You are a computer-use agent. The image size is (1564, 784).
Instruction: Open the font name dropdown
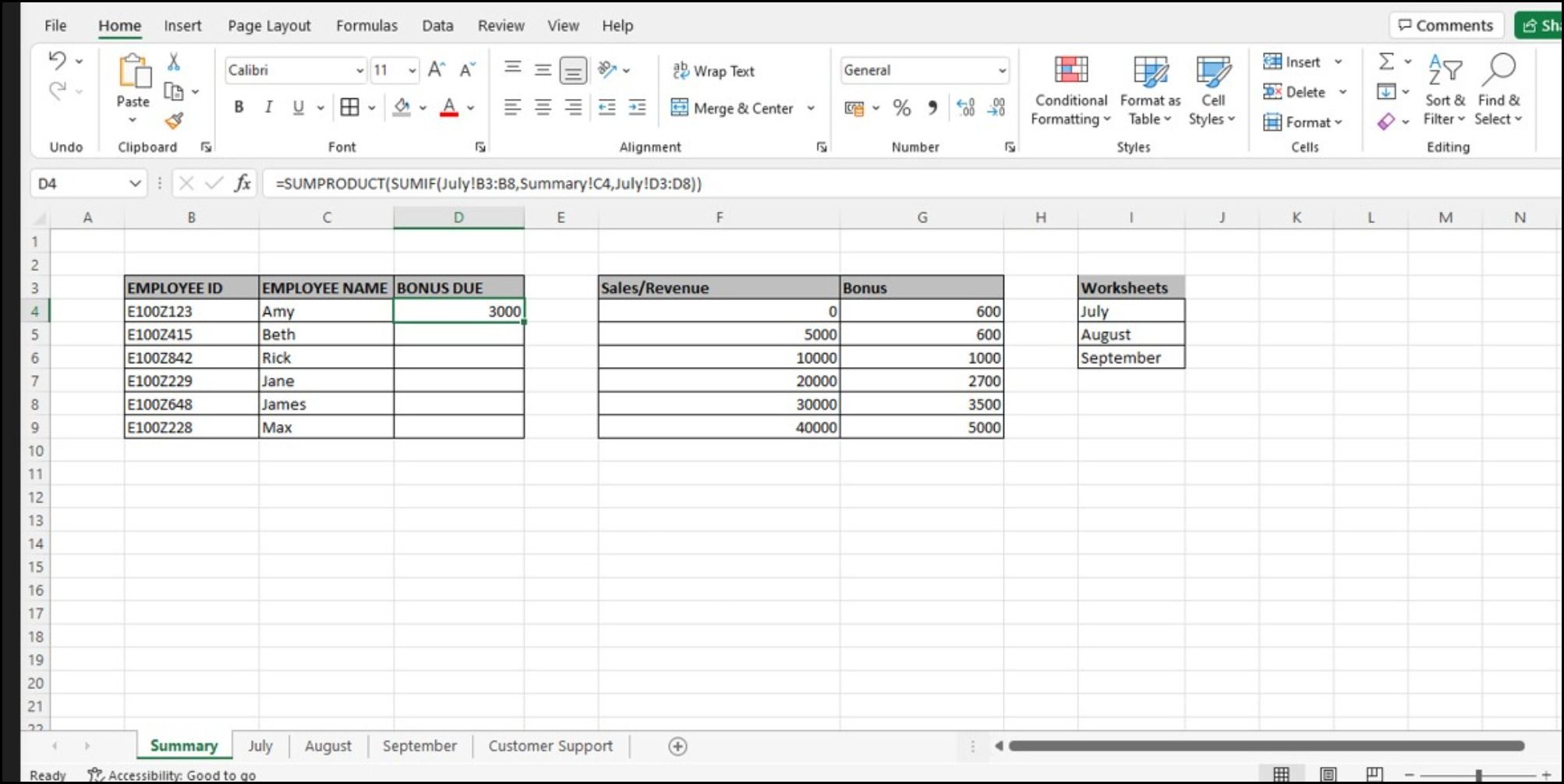[x=360, y=70]
